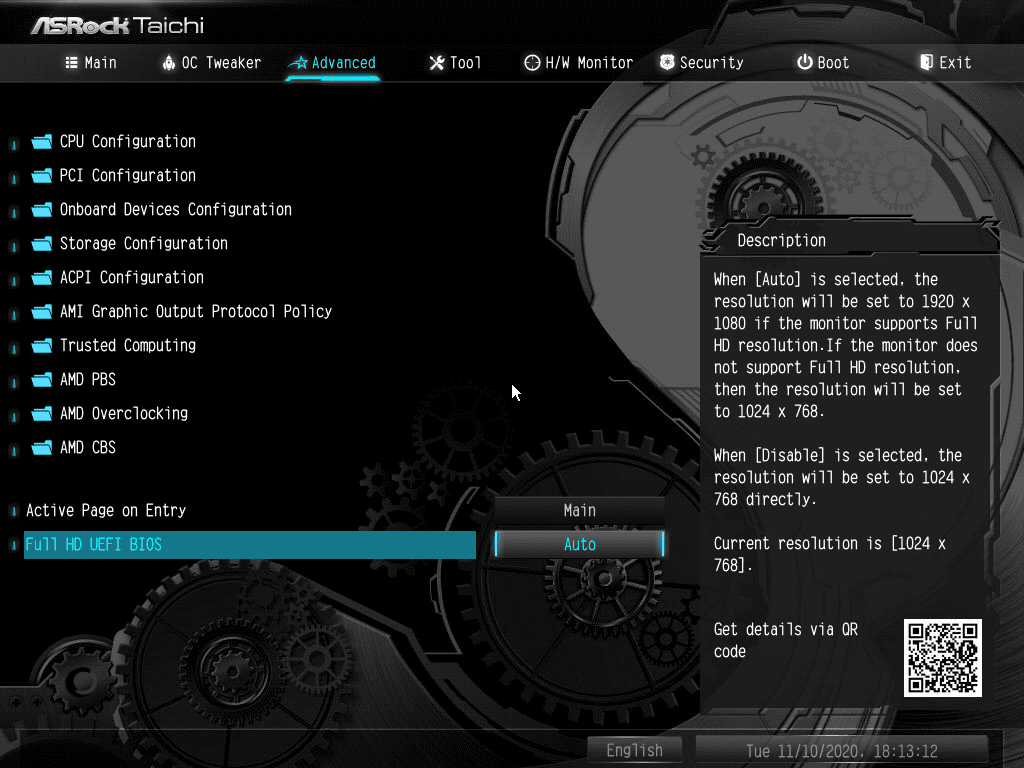Enter Onboard Devices Configuration
This screenshot has width=1024, height=768.
pyautogui.click(x=176, y=210)
